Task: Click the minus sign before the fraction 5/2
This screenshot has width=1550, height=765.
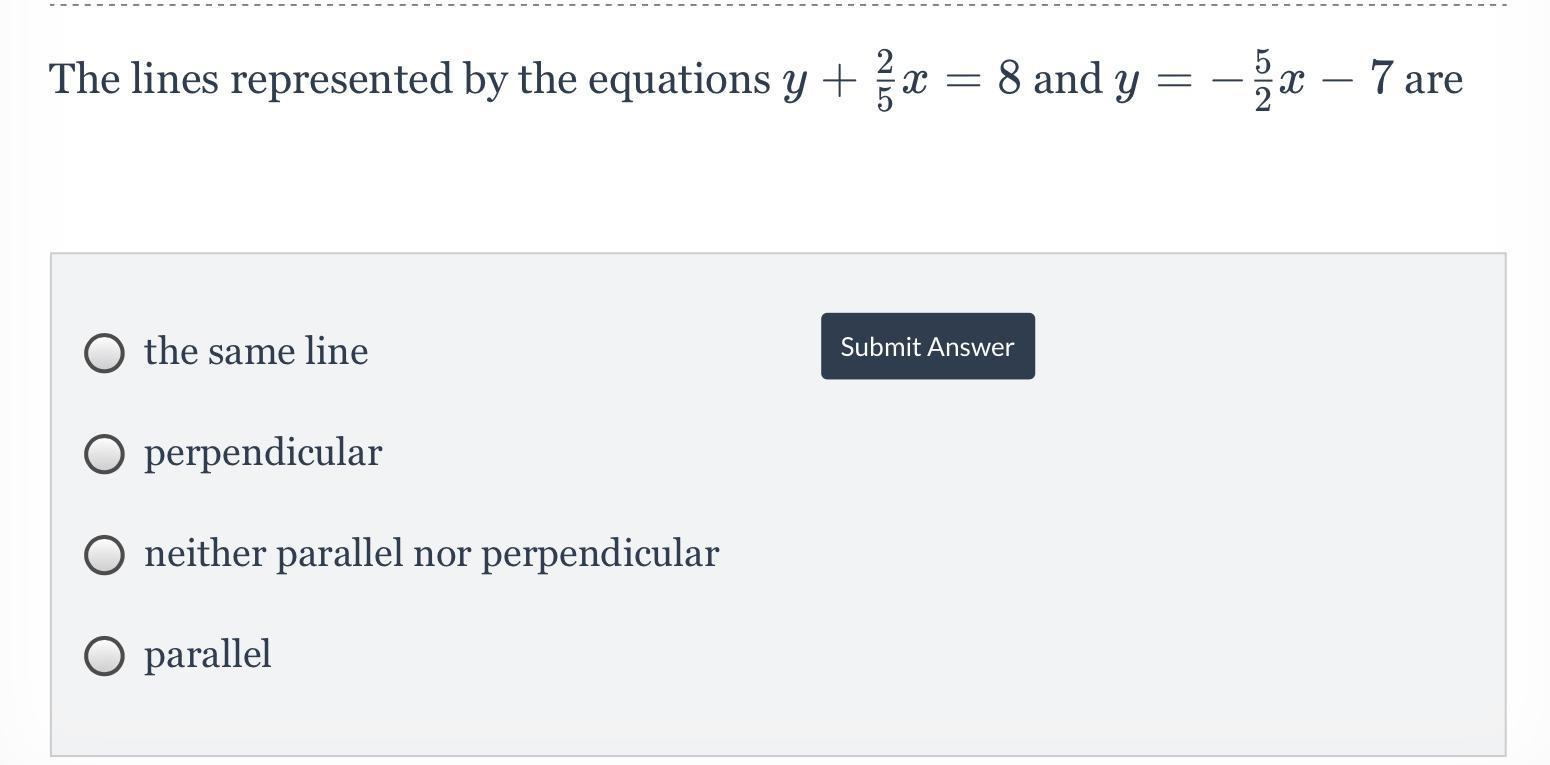Action: point(1226,79)
